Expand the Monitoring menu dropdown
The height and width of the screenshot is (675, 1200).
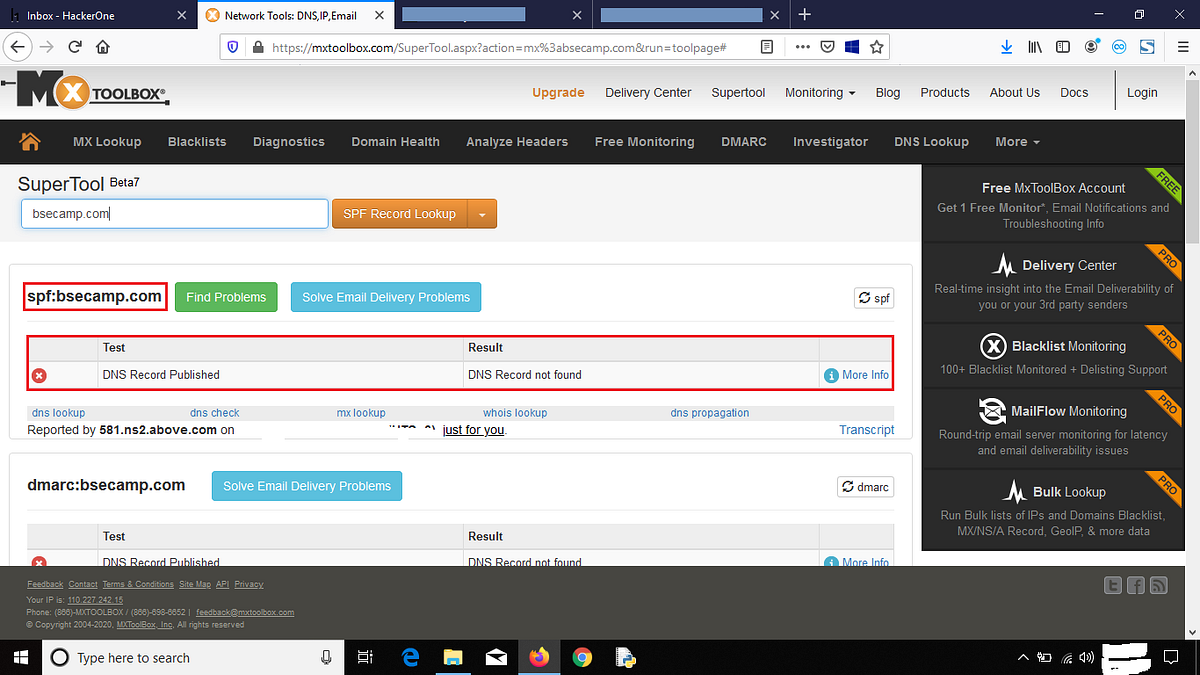(x=820, y=92)
